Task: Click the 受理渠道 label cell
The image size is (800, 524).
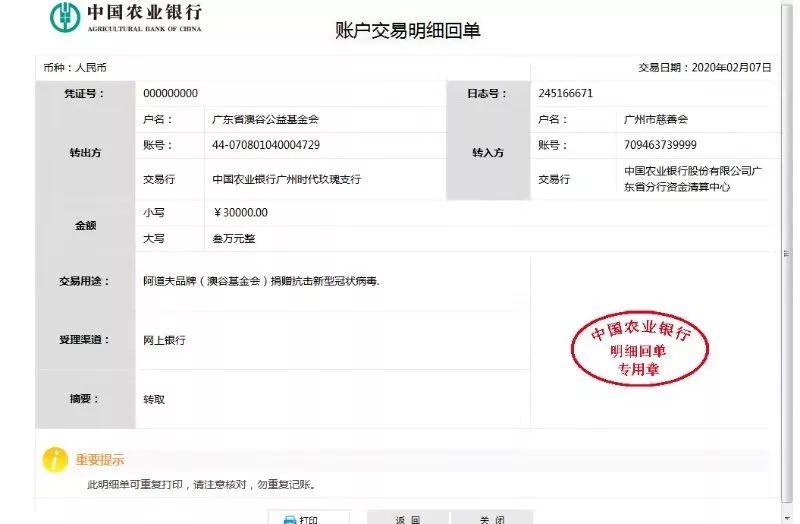Action: coord(85,340)
